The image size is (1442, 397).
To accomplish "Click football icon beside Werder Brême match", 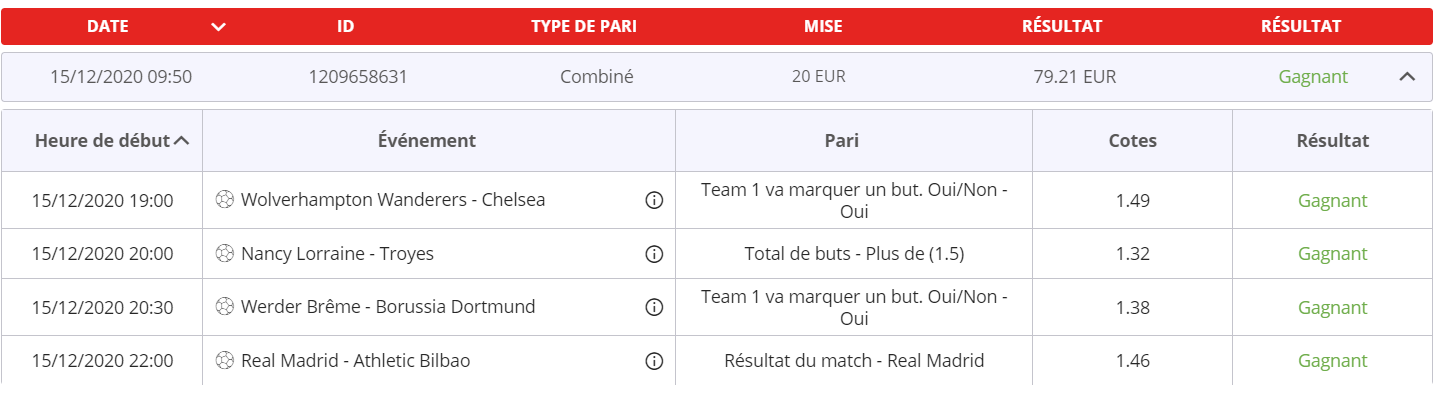I will pos(224,307).
